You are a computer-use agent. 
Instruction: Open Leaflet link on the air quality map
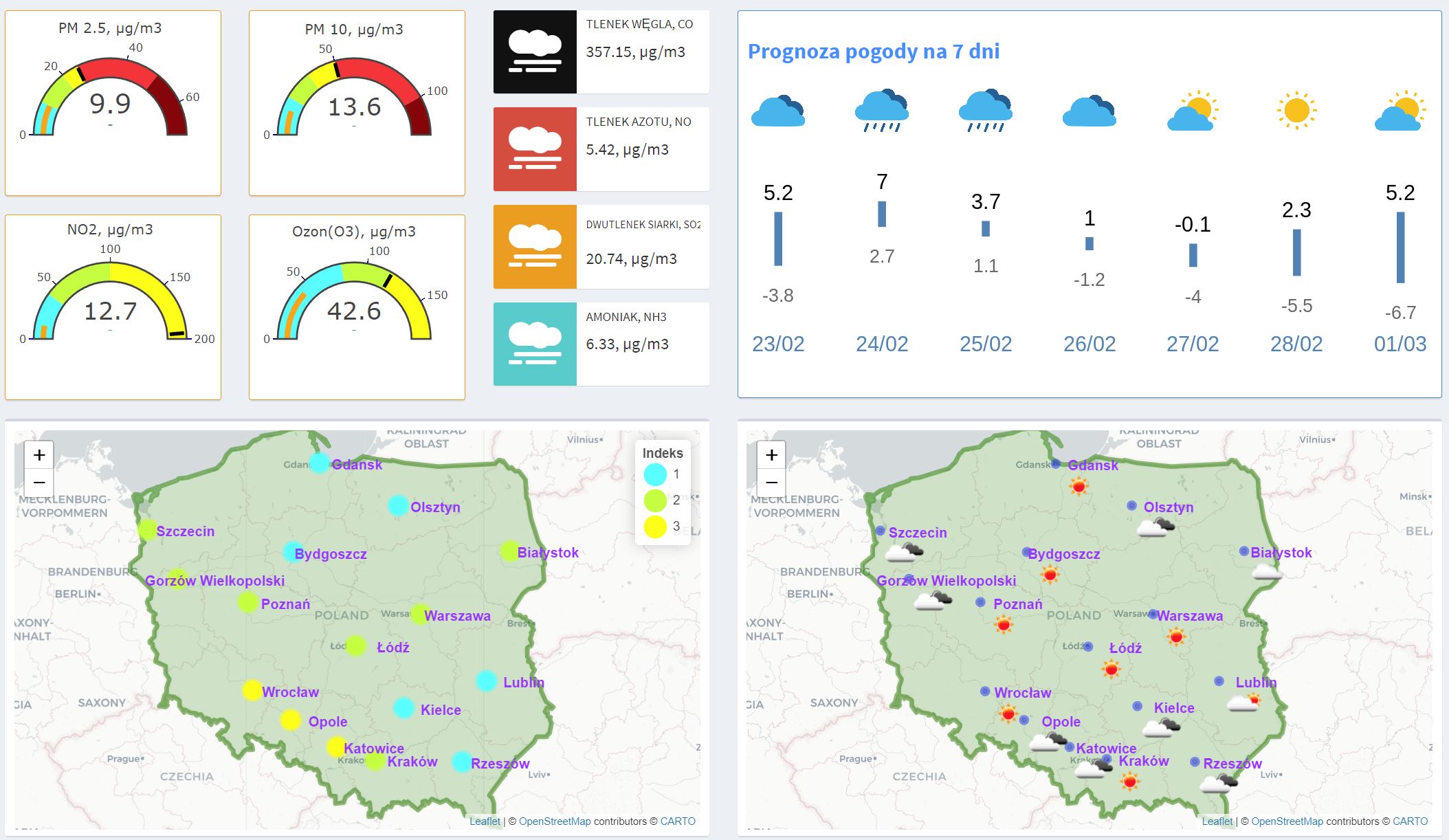tap(485, 821)
